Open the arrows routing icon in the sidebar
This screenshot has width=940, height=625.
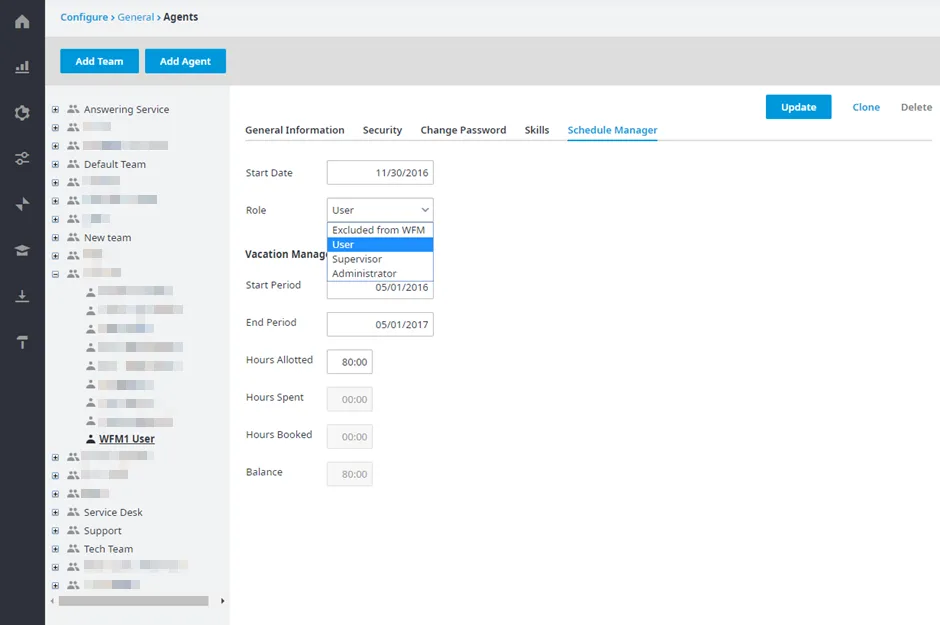point(22,204)
